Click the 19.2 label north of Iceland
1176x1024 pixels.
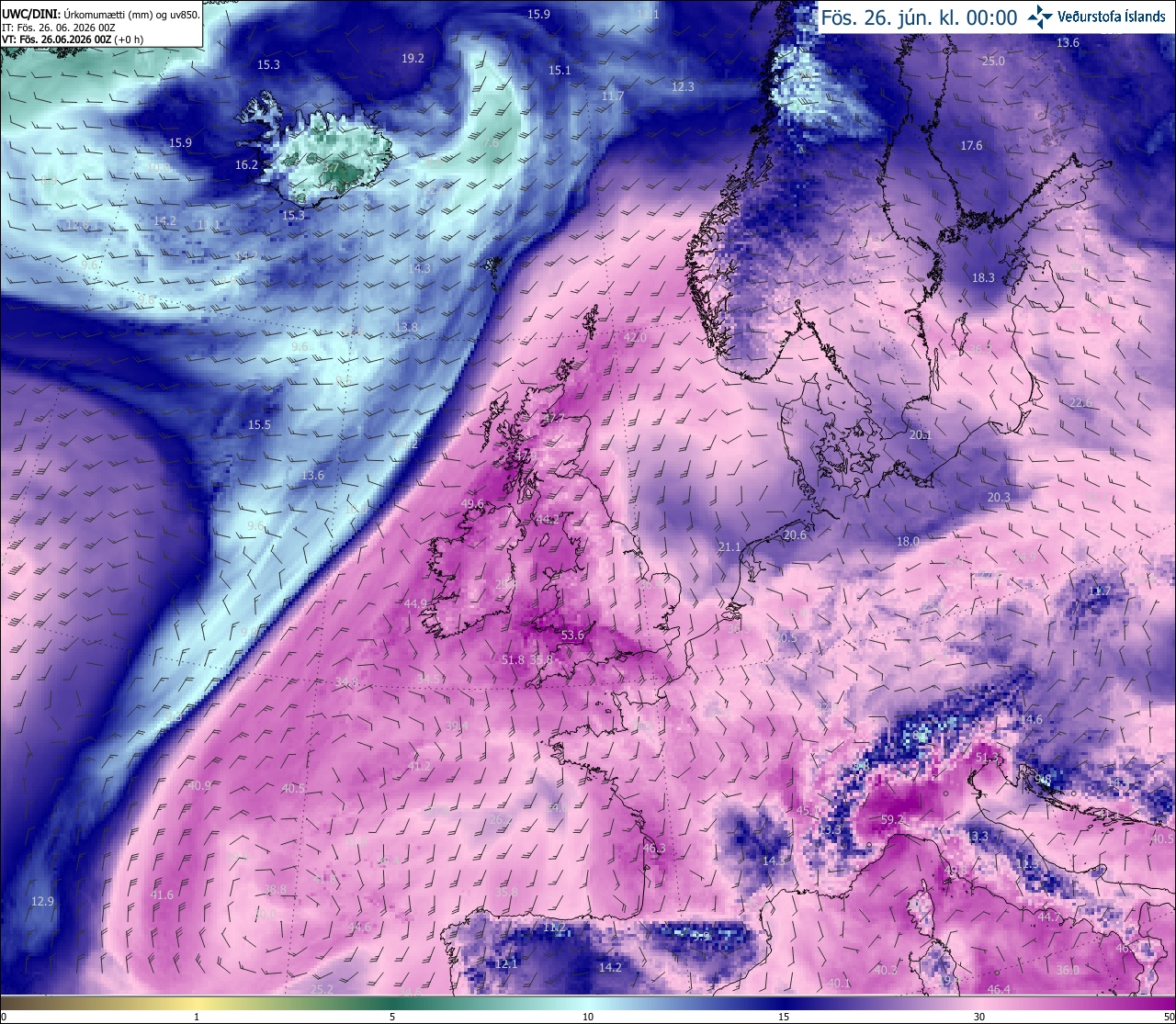(x=413, y=58)
